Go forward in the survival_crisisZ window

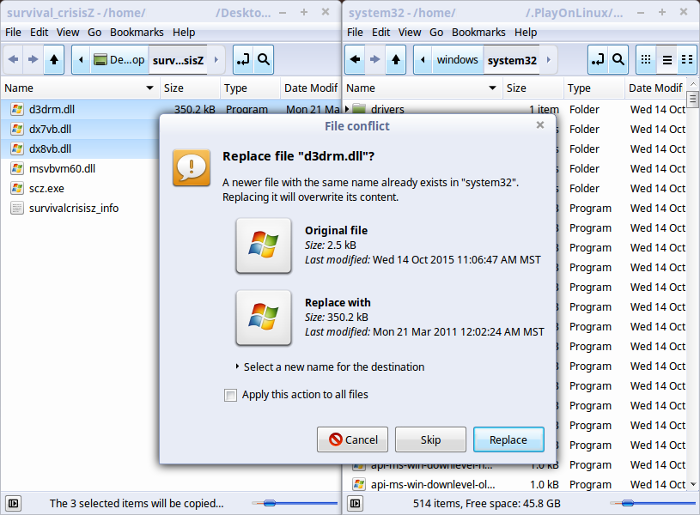coord(33,59)
